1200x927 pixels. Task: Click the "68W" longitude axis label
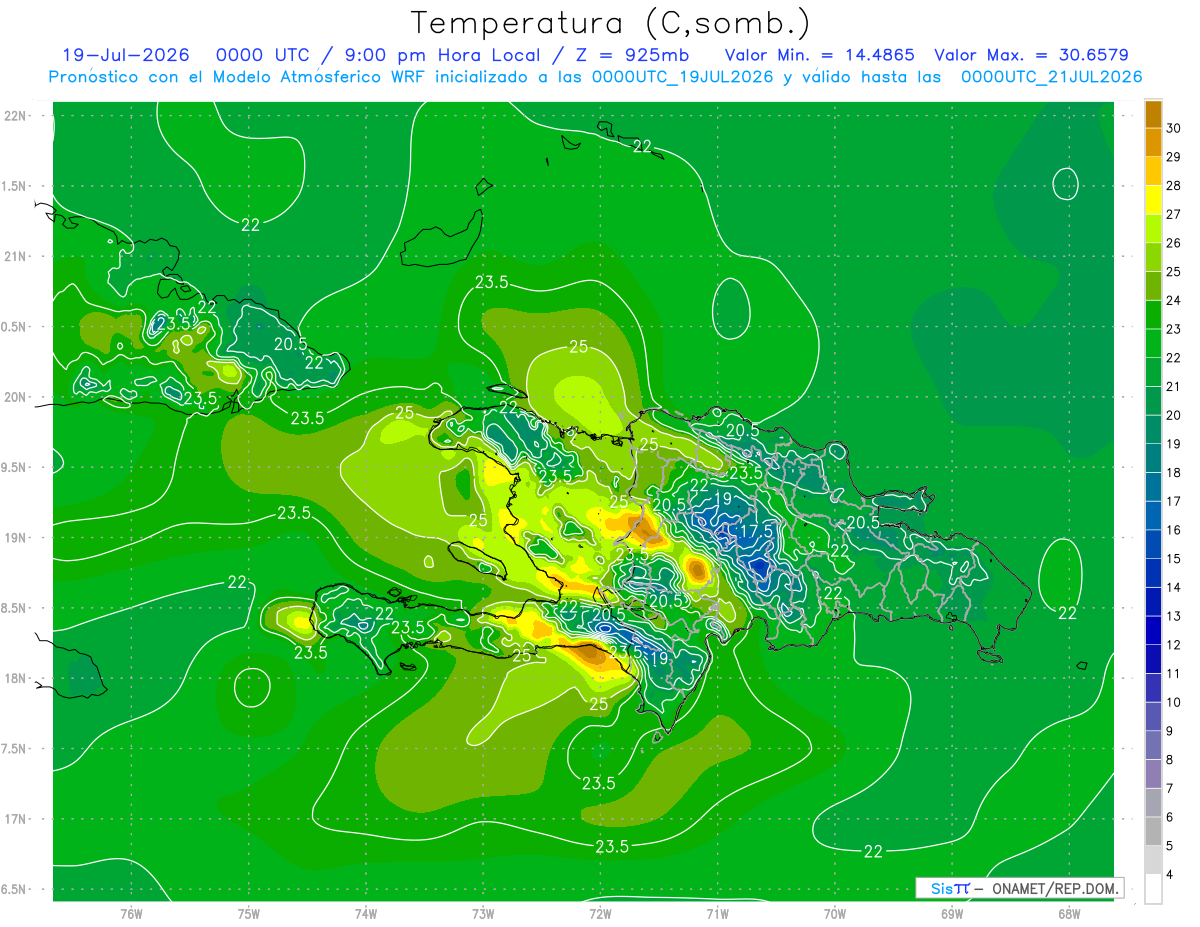click(1069, 914)
